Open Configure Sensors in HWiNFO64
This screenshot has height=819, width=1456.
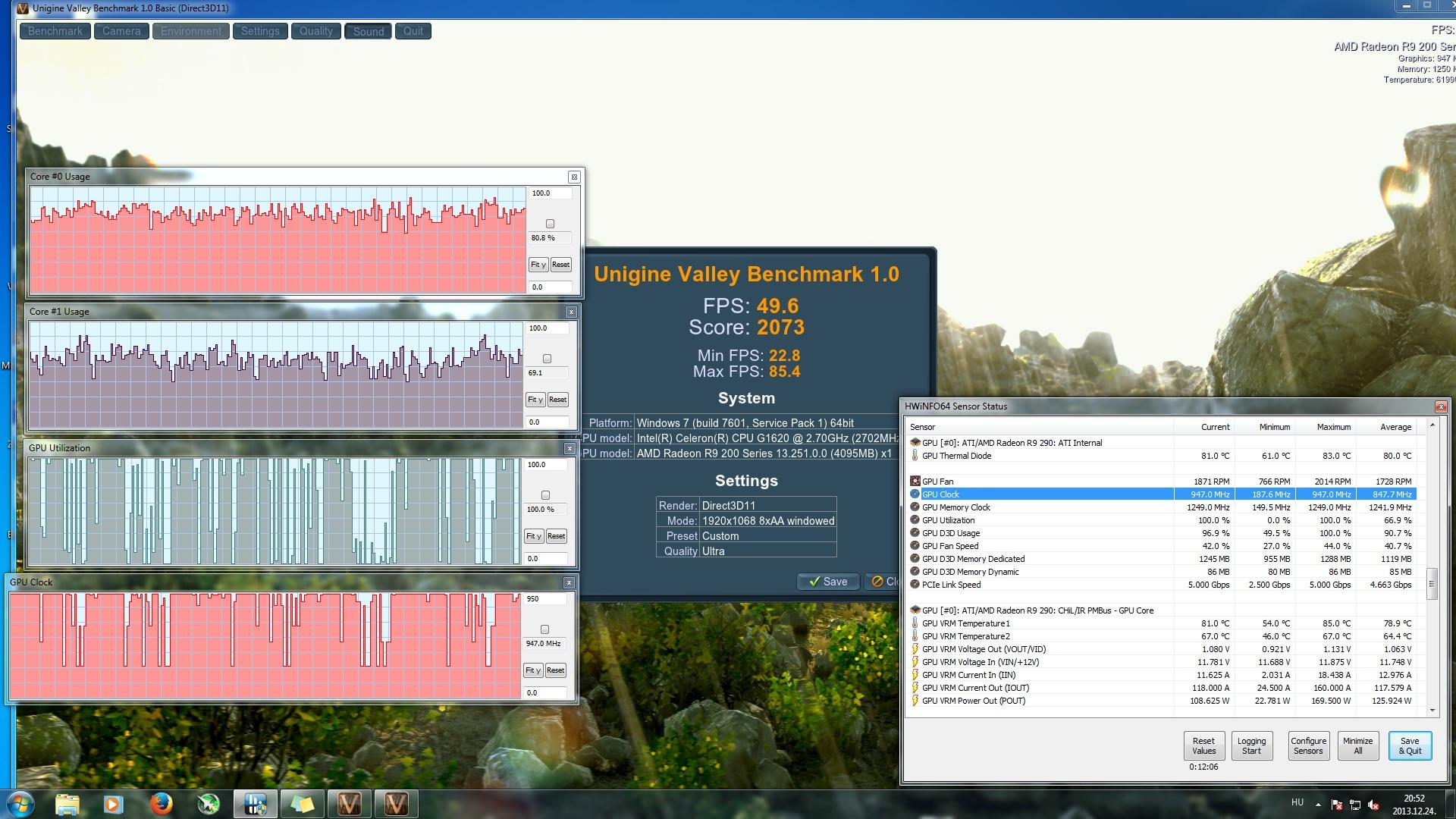point(1308,745)
